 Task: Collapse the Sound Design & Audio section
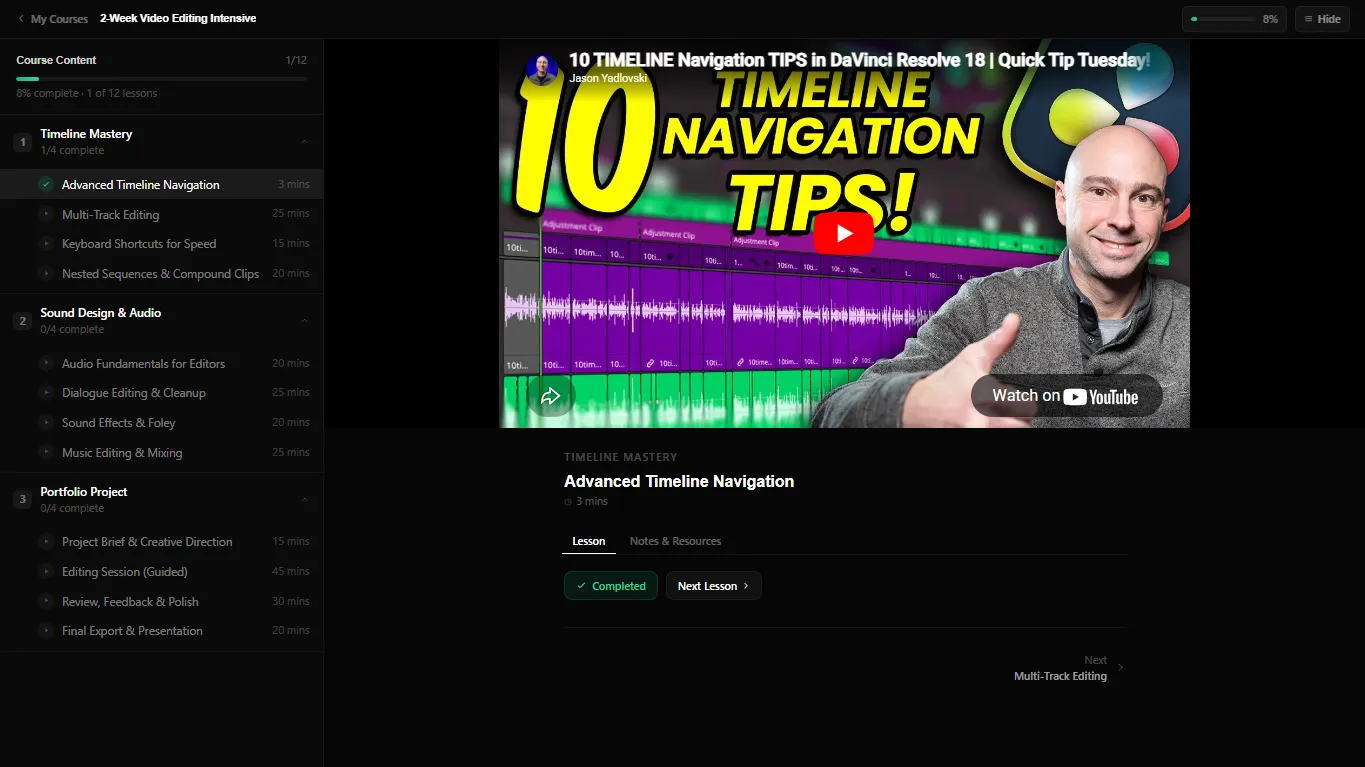[x=304, y=321]
